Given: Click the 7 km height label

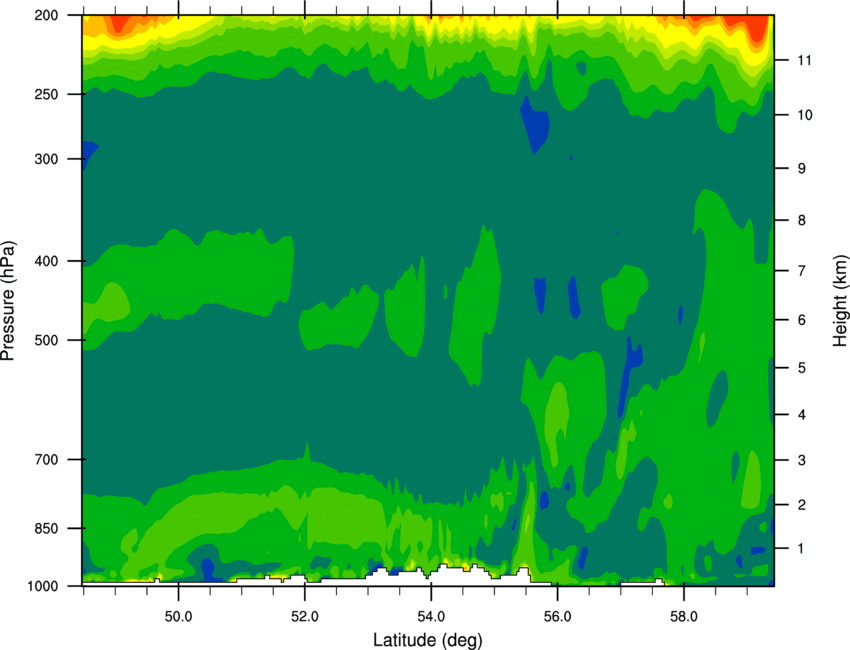Looking at the screenshot, I should click(801, 271).
